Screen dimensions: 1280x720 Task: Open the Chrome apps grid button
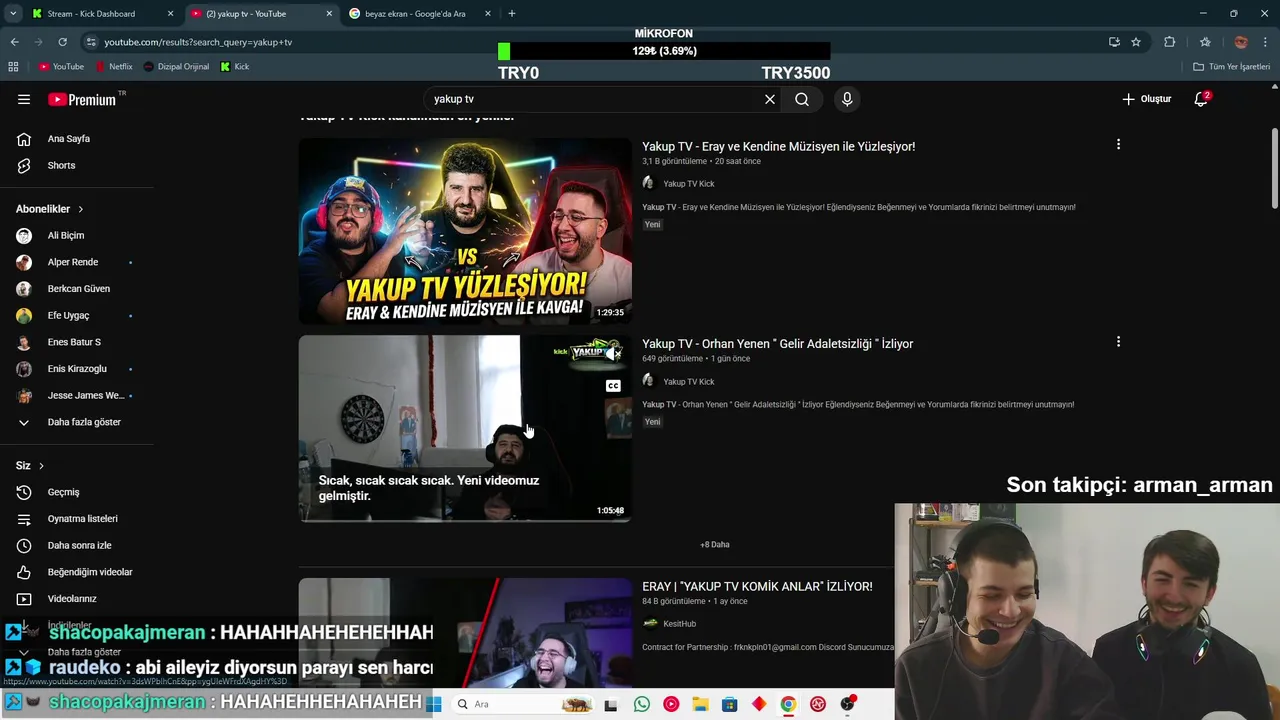click(x=13, y=66)
